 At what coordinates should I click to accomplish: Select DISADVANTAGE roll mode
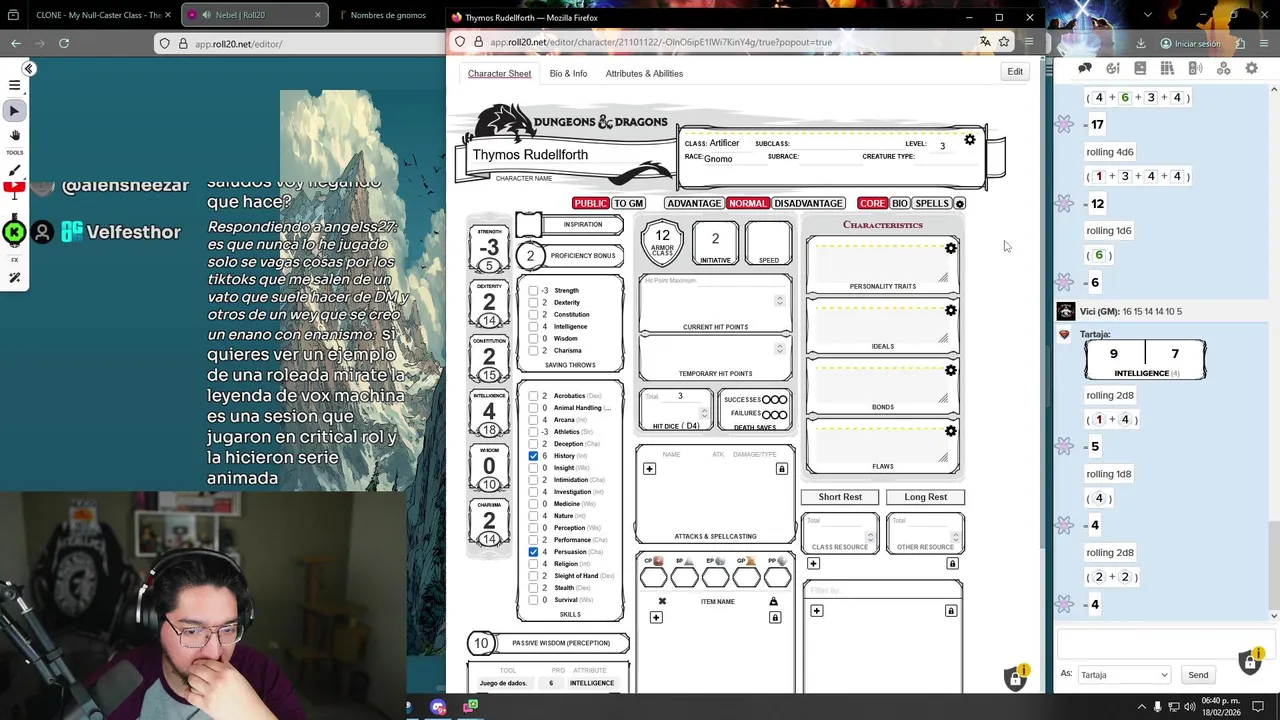click(808, 204)
